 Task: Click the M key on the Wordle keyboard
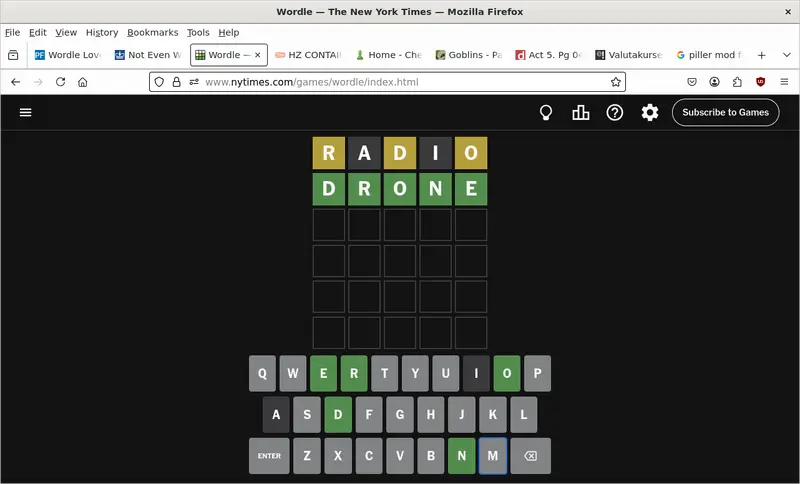(x=493, y=455)
